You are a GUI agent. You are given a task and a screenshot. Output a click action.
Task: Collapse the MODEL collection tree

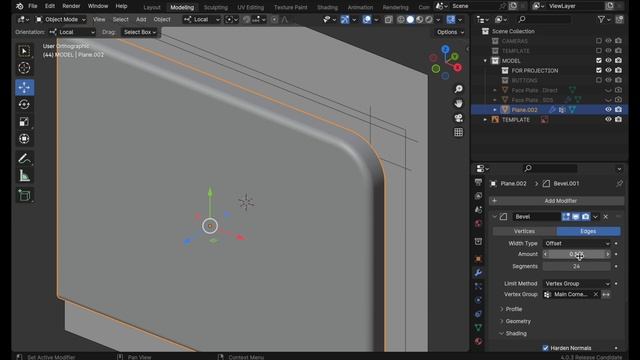coord(485,60)
